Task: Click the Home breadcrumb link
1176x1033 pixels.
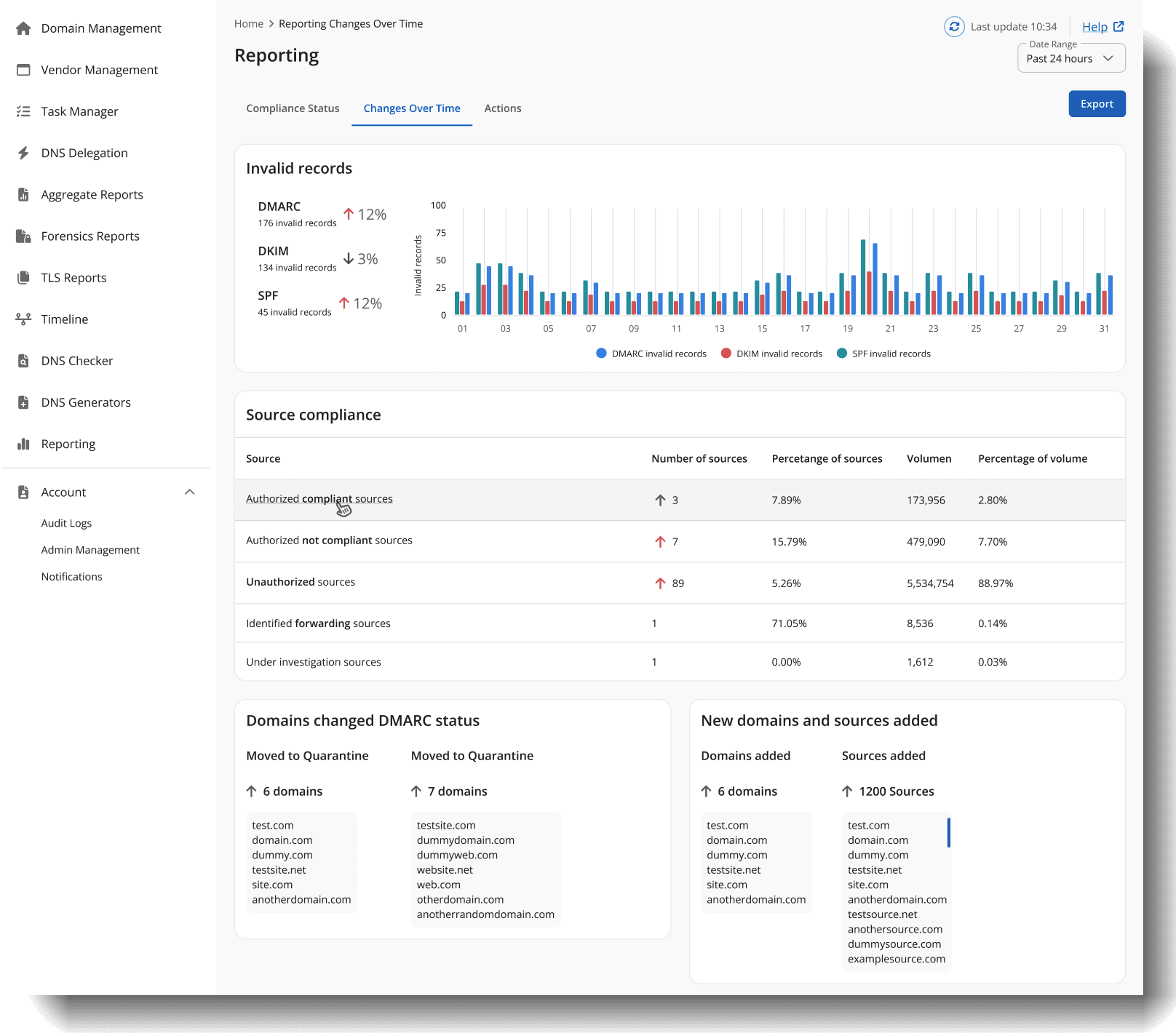Action: click(x=249, y=24)
